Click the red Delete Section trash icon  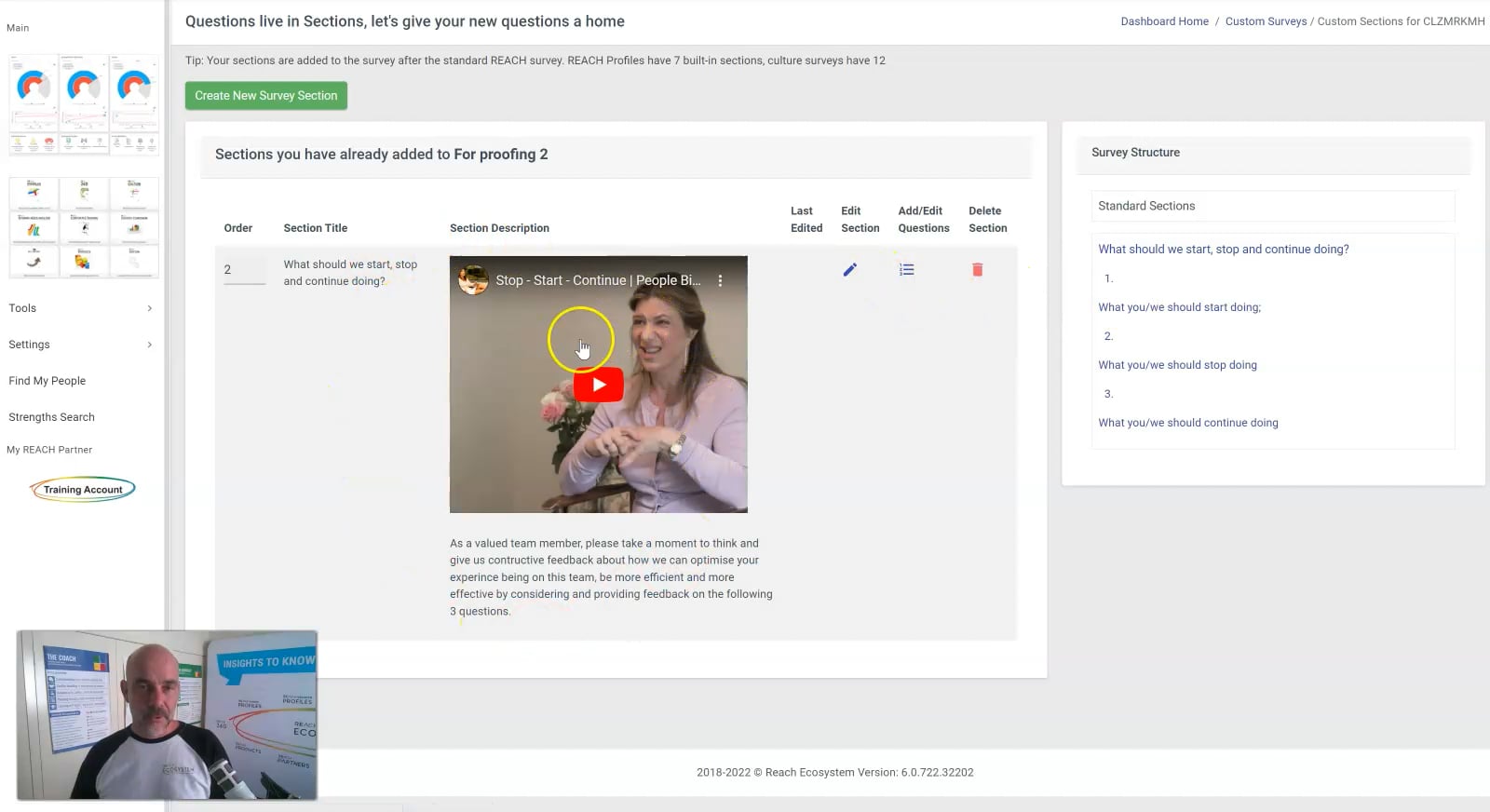click(977, 270)
